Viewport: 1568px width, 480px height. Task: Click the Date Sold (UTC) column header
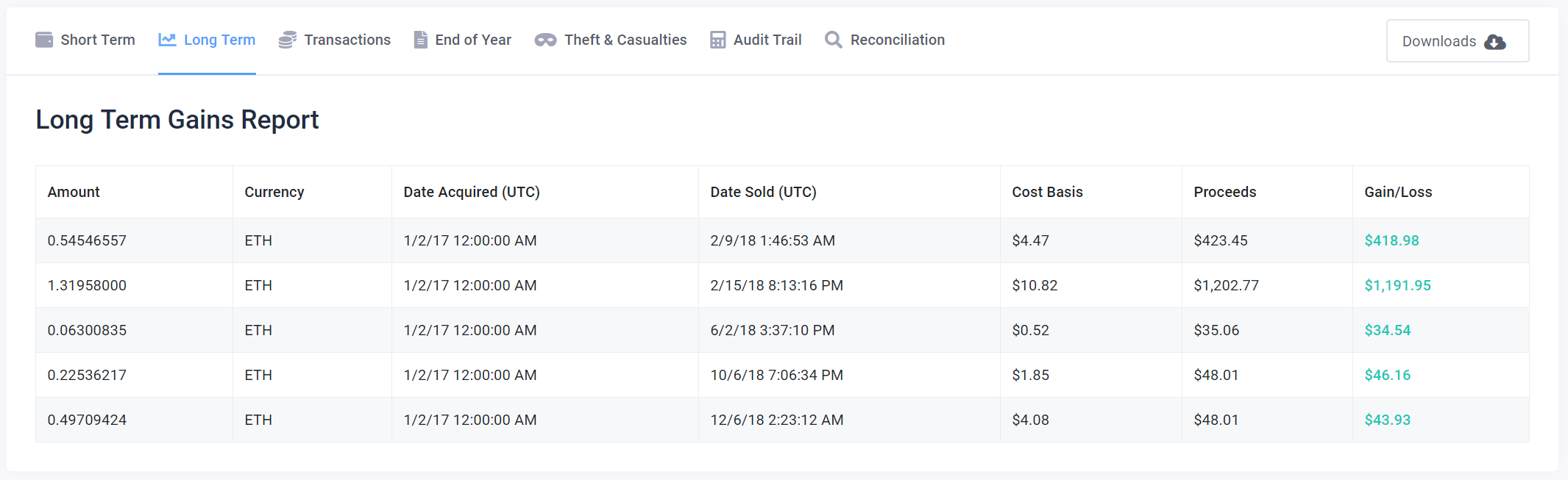click(x=763, y=192)
